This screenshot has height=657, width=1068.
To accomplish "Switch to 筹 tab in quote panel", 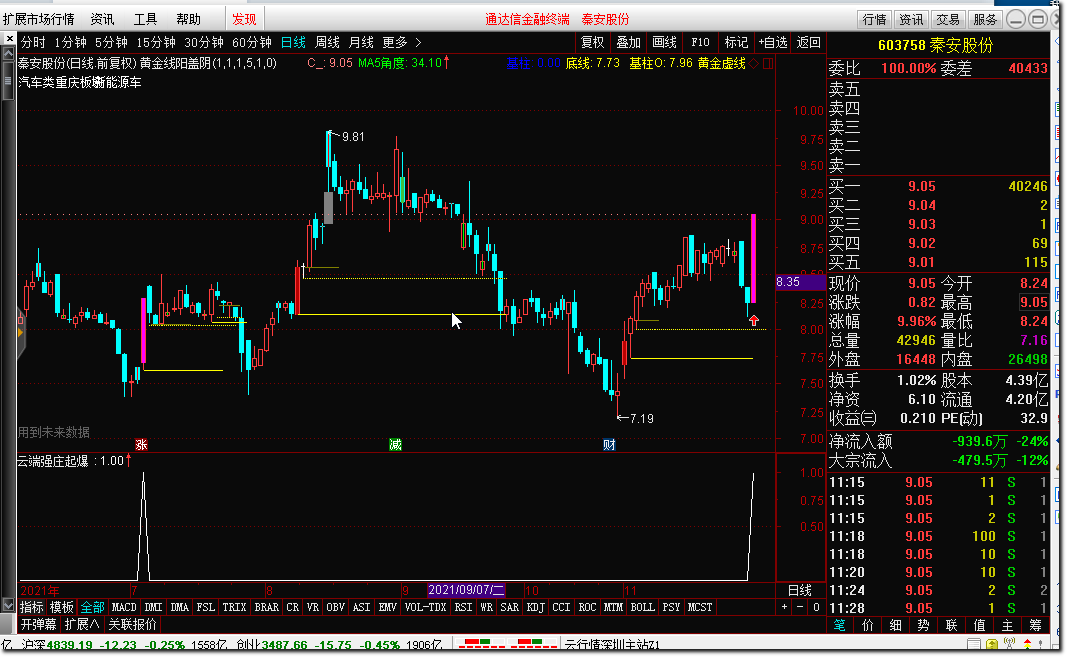I will point(1035,624).
